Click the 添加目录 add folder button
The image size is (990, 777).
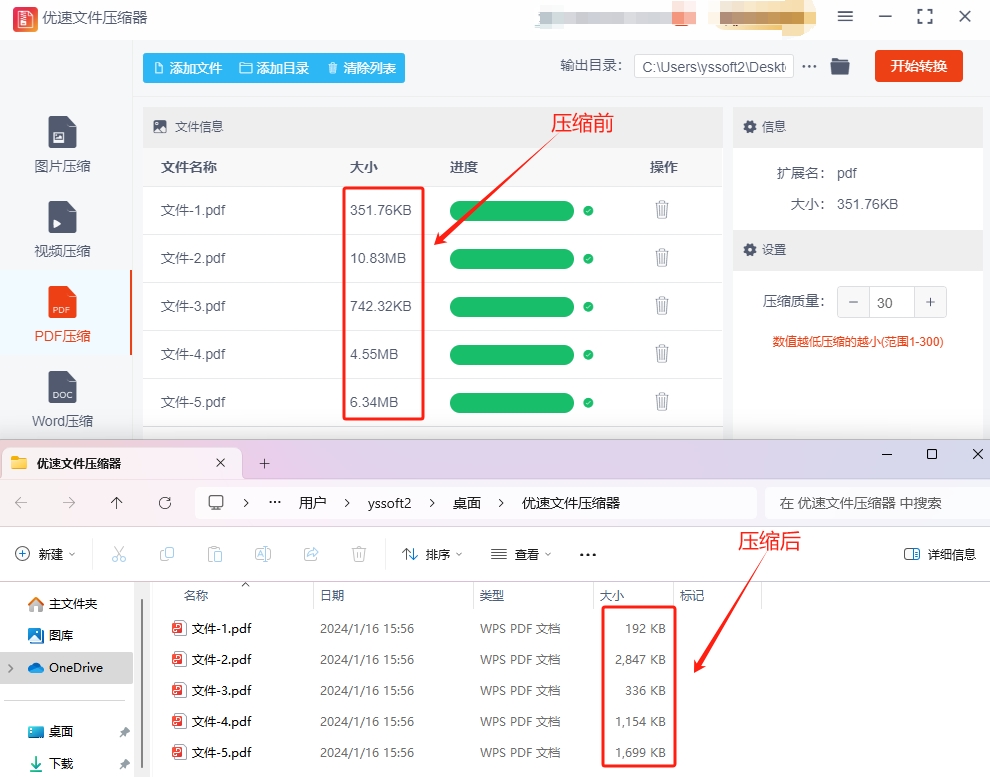click(x=274, y=68)
